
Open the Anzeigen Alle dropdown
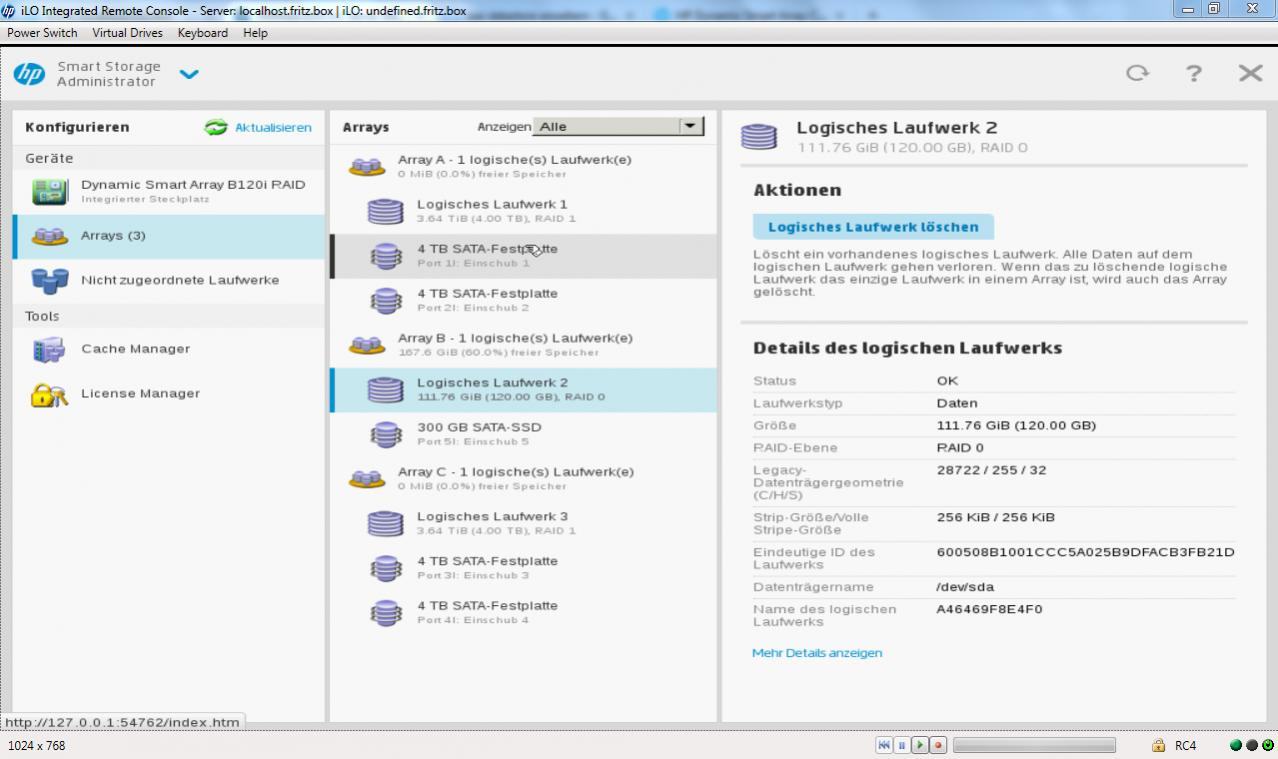(618, 126)
